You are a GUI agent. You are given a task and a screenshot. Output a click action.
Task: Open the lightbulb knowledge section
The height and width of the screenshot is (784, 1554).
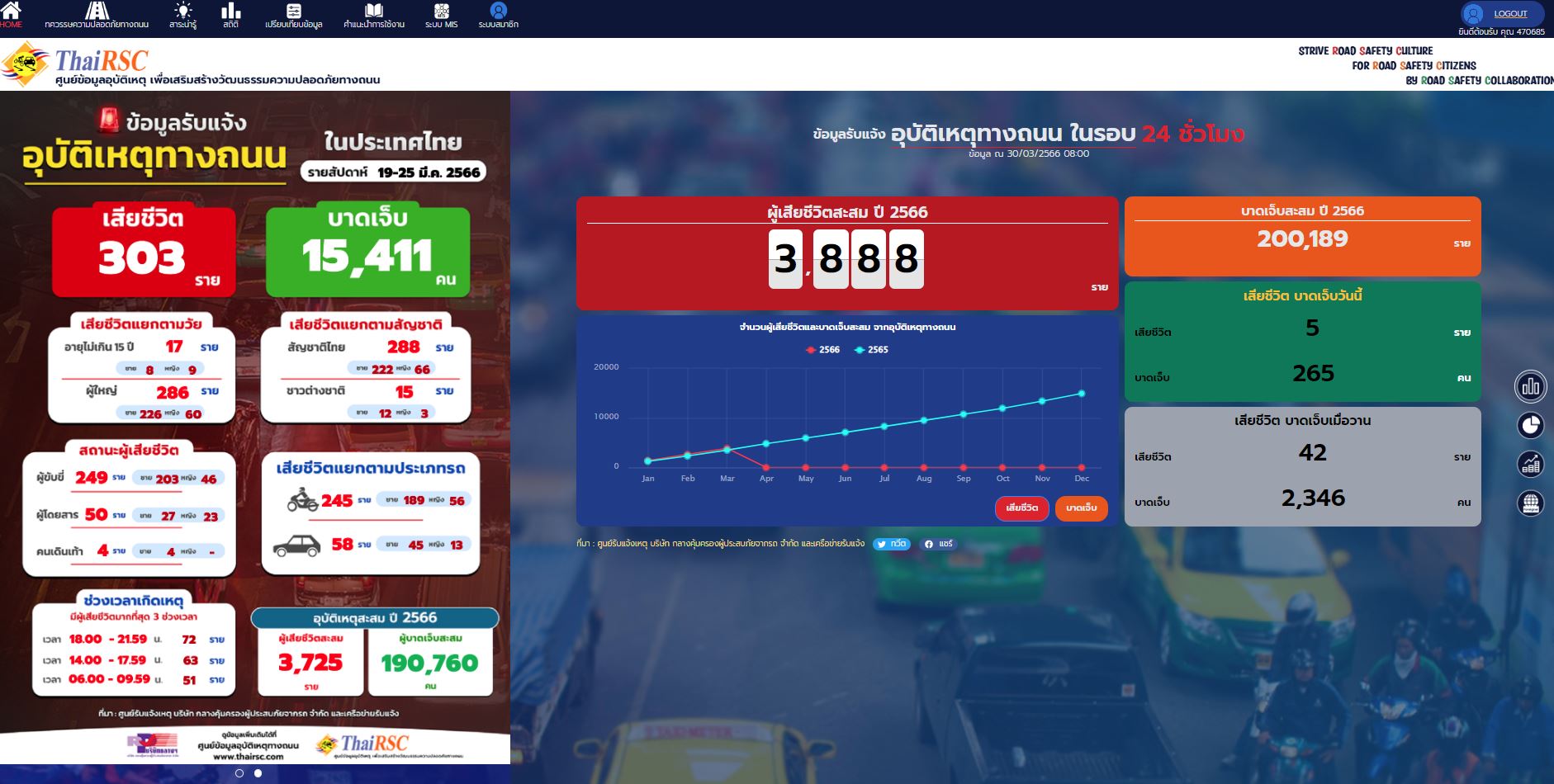[182, 12]
